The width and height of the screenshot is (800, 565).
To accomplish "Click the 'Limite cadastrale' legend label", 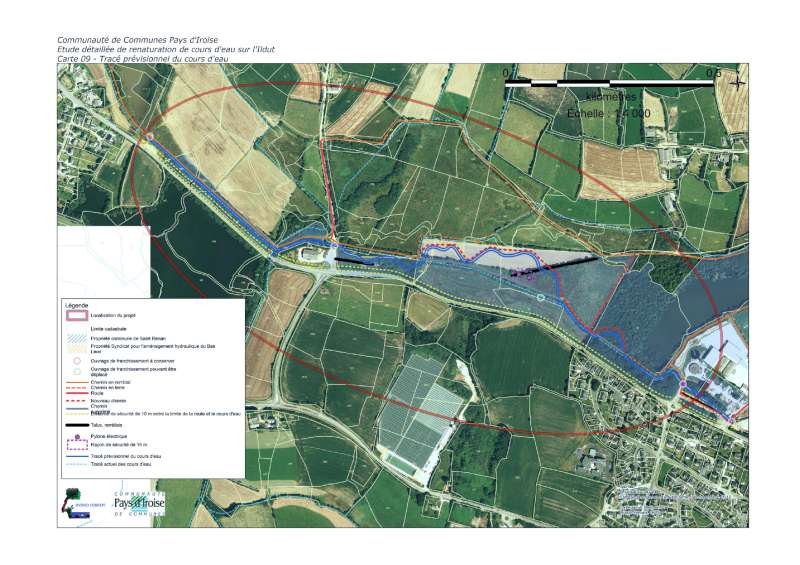I will [x=107, y=328].
